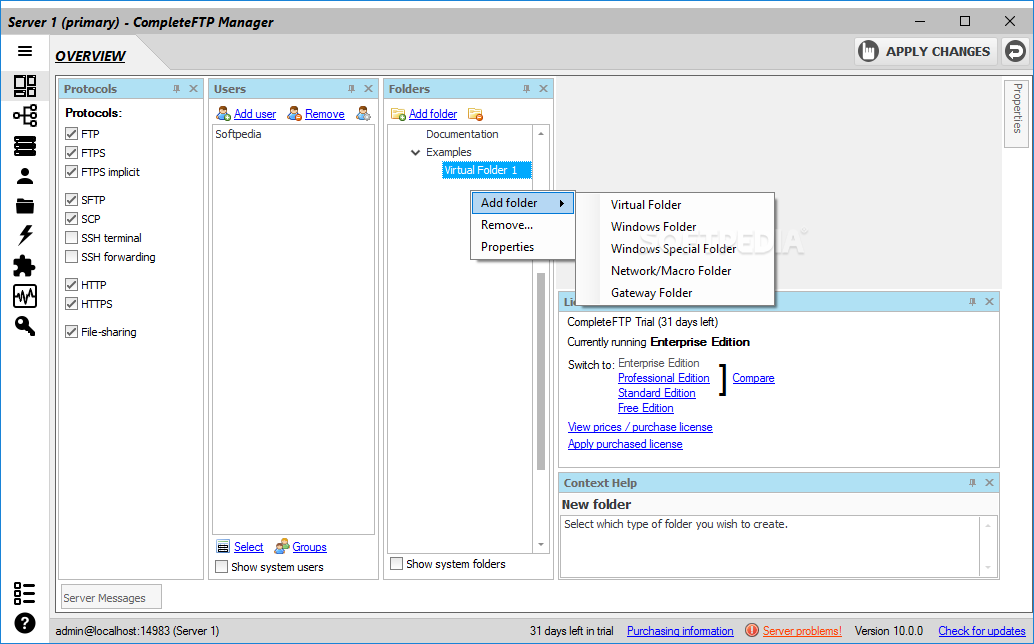Click the remove folder icon beside Add folder
Viewport: 1034px width, 644px height.
point(475,114)
